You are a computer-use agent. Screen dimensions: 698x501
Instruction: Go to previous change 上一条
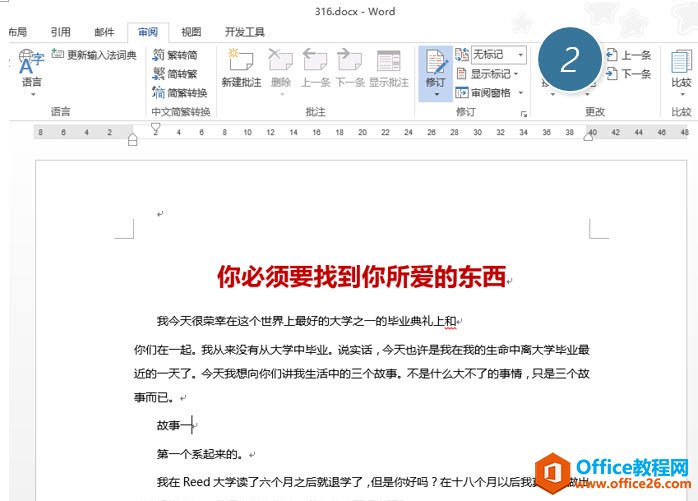(629, 55)
